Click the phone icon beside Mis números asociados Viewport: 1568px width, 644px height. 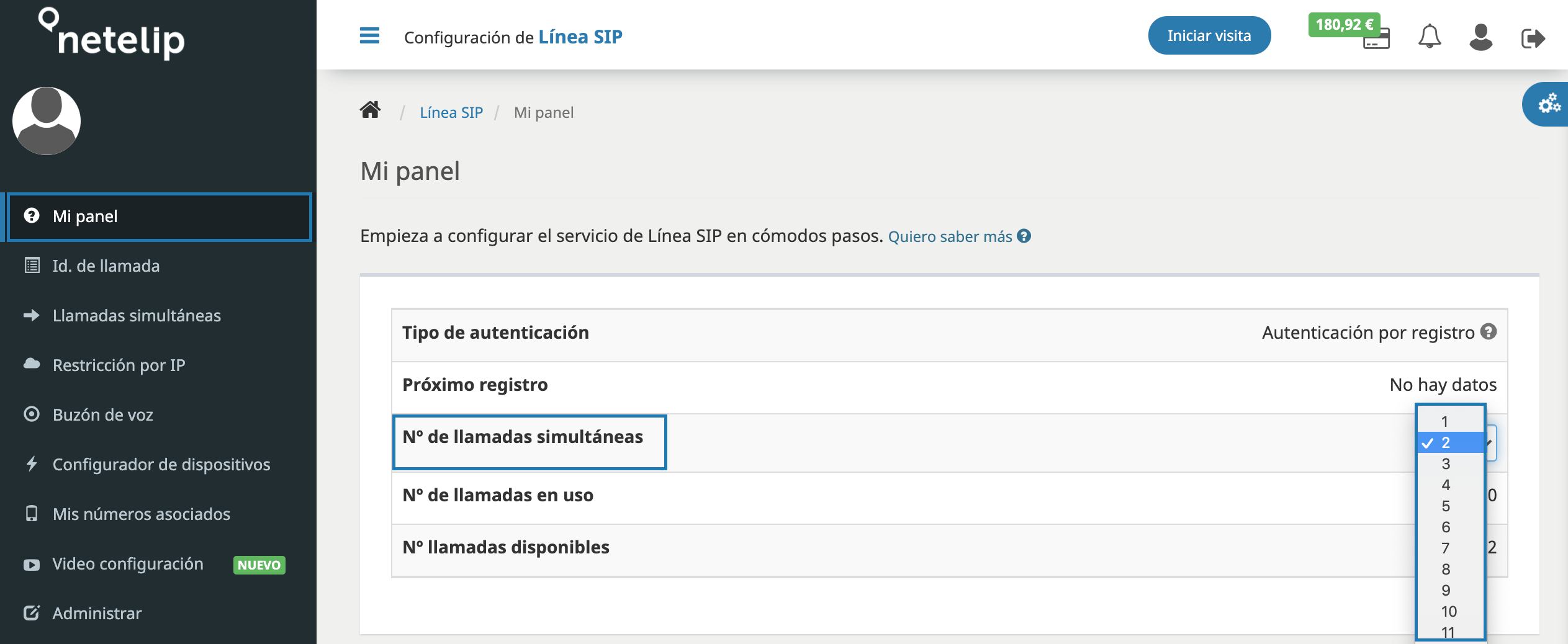31,514
